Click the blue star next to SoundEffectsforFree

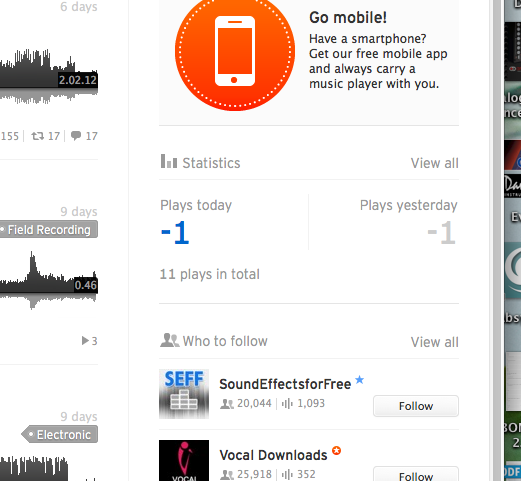point(359,380)
